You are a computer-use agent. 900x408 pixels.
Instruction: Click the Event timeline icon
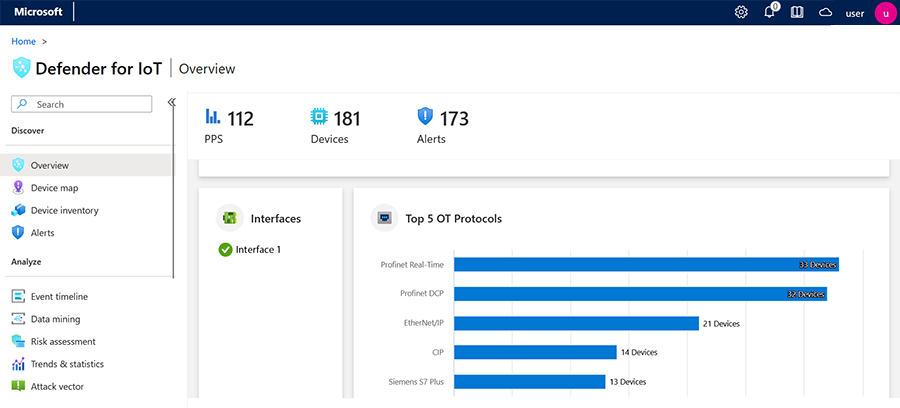[x=18, y=297]
